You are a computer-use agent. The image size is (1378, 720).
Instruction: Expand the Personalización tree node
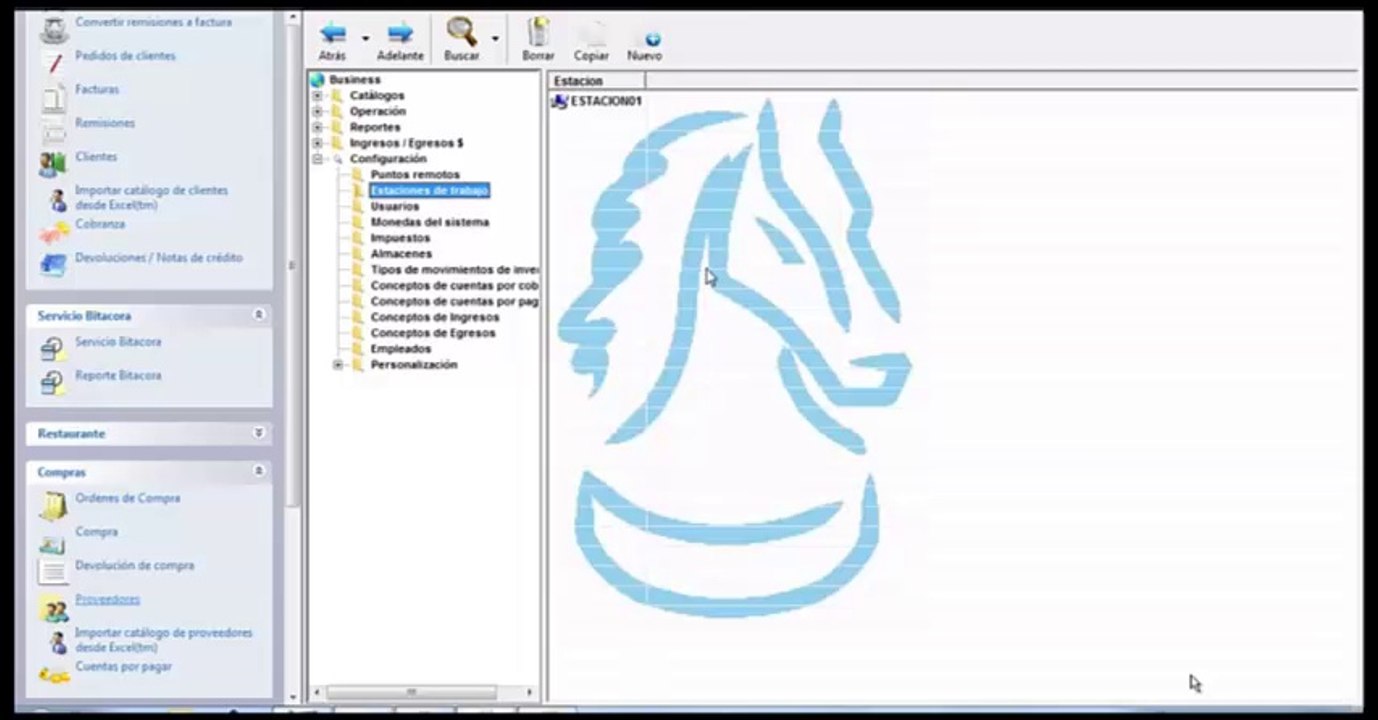click(338, 365)
